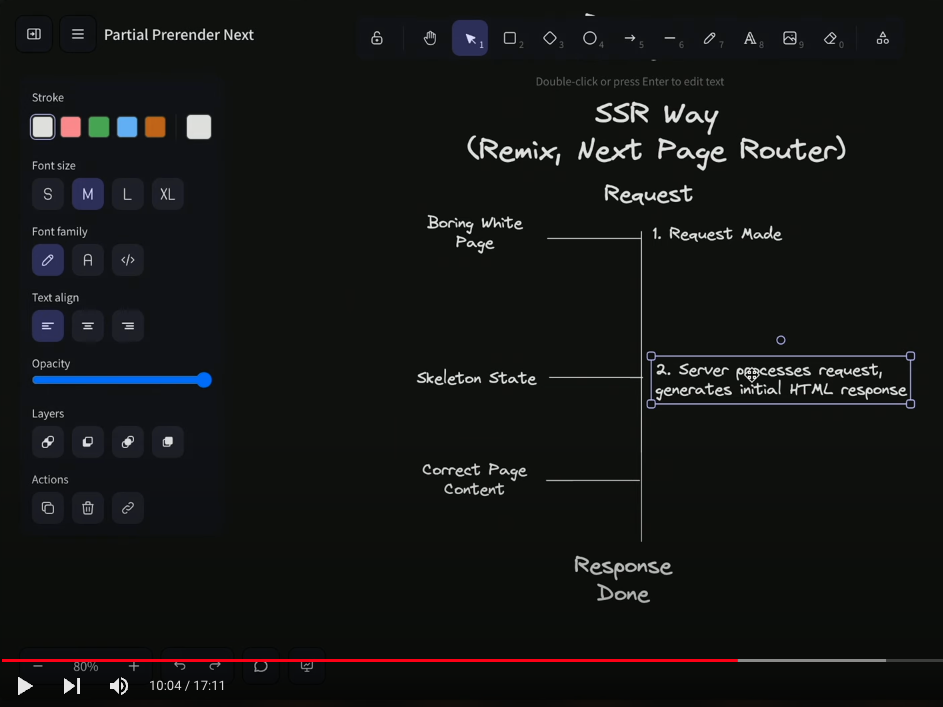Viewport: 943px width, 707px height.
Task: Bring selected element to front
Action: [x=168, y=442]
